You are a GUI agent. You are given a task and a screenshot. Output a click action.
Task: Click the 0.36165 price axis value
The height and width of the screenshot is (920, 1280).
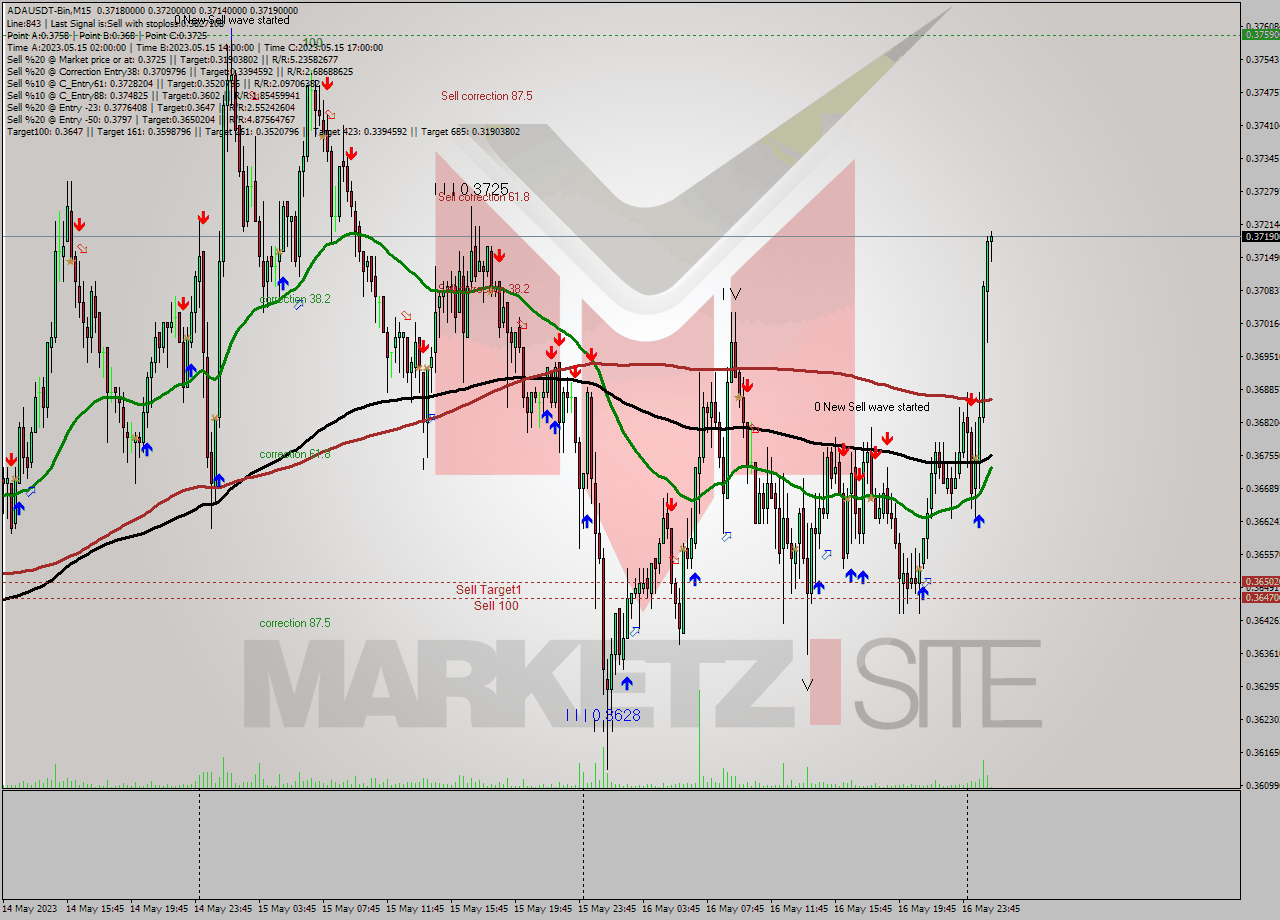point(1261,753)
